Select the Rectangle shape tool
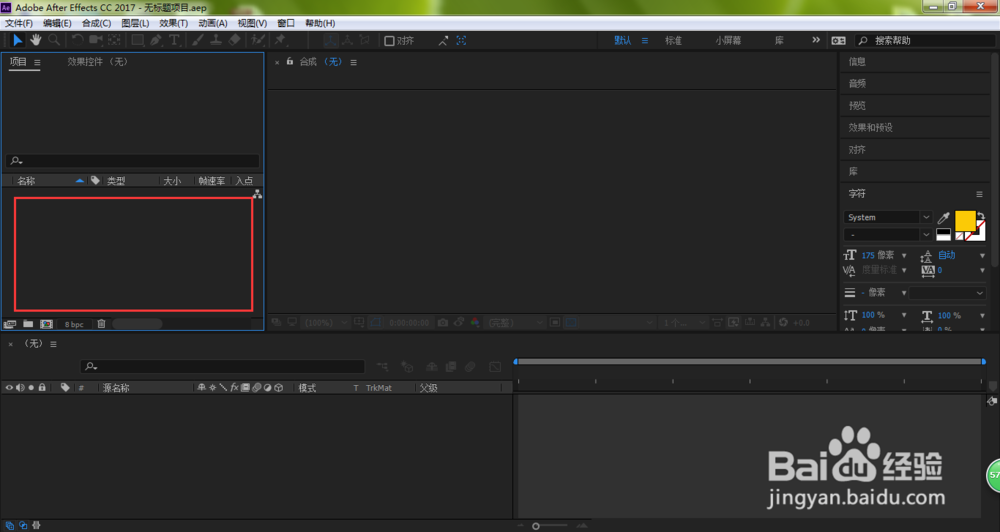The height and width of the screenshot is (532, 1000). coord(137,40)
